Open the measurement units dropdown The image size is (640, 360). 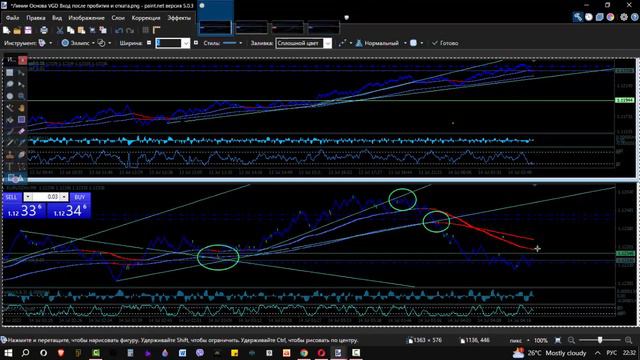[519, 340]
